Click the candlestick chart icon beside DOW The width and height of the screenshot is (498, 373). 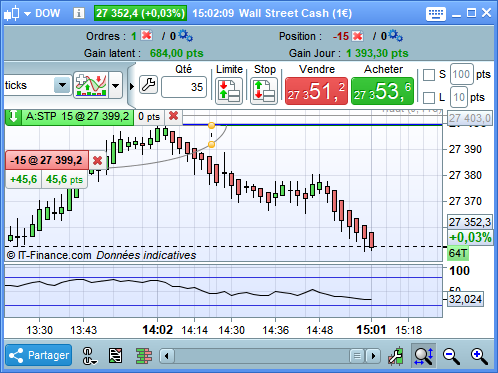[x=12, y=13]
